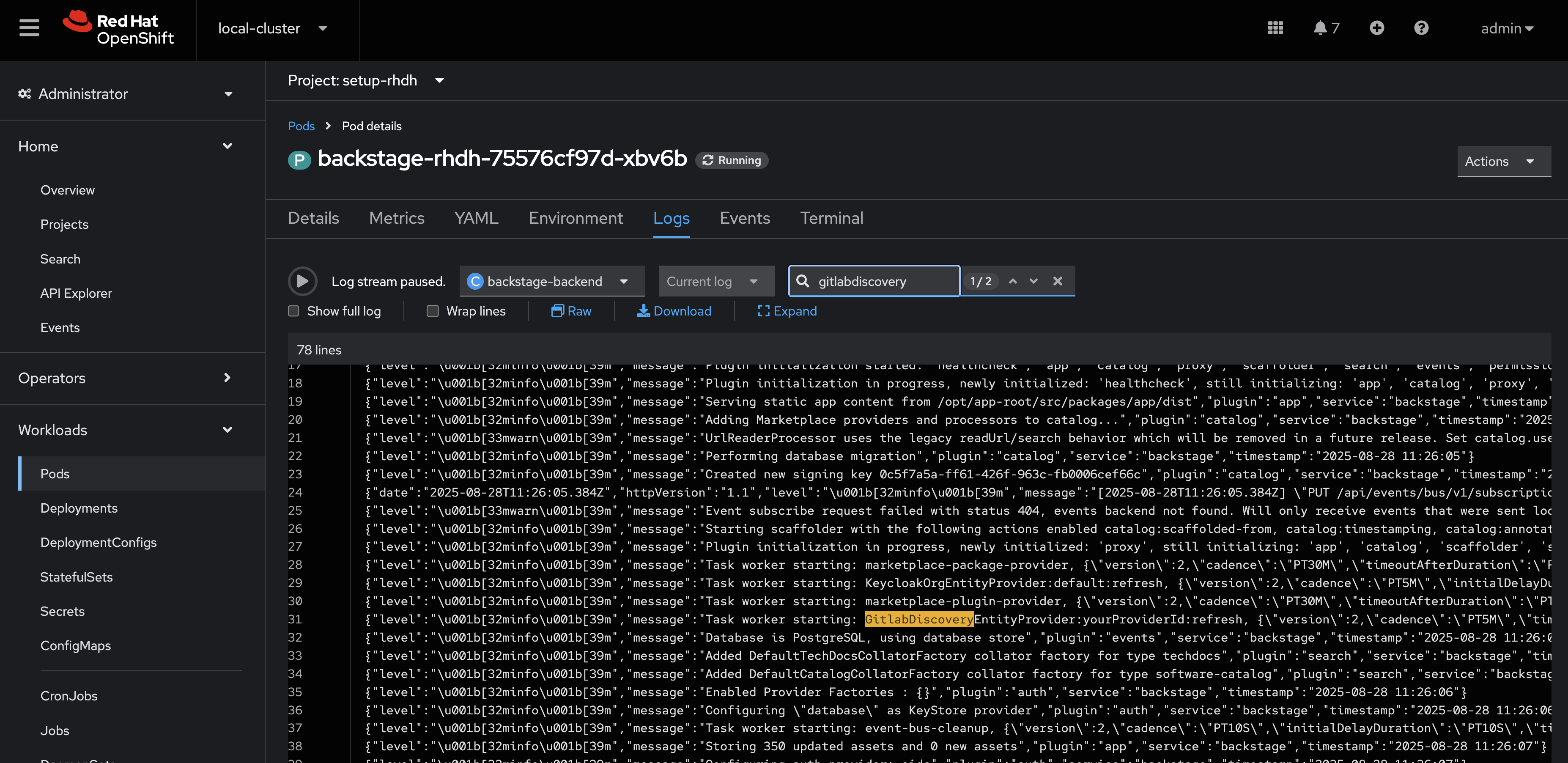Click the Running status badge
Viewport: 1568px width, 763px height.
(x=732, y=160)
